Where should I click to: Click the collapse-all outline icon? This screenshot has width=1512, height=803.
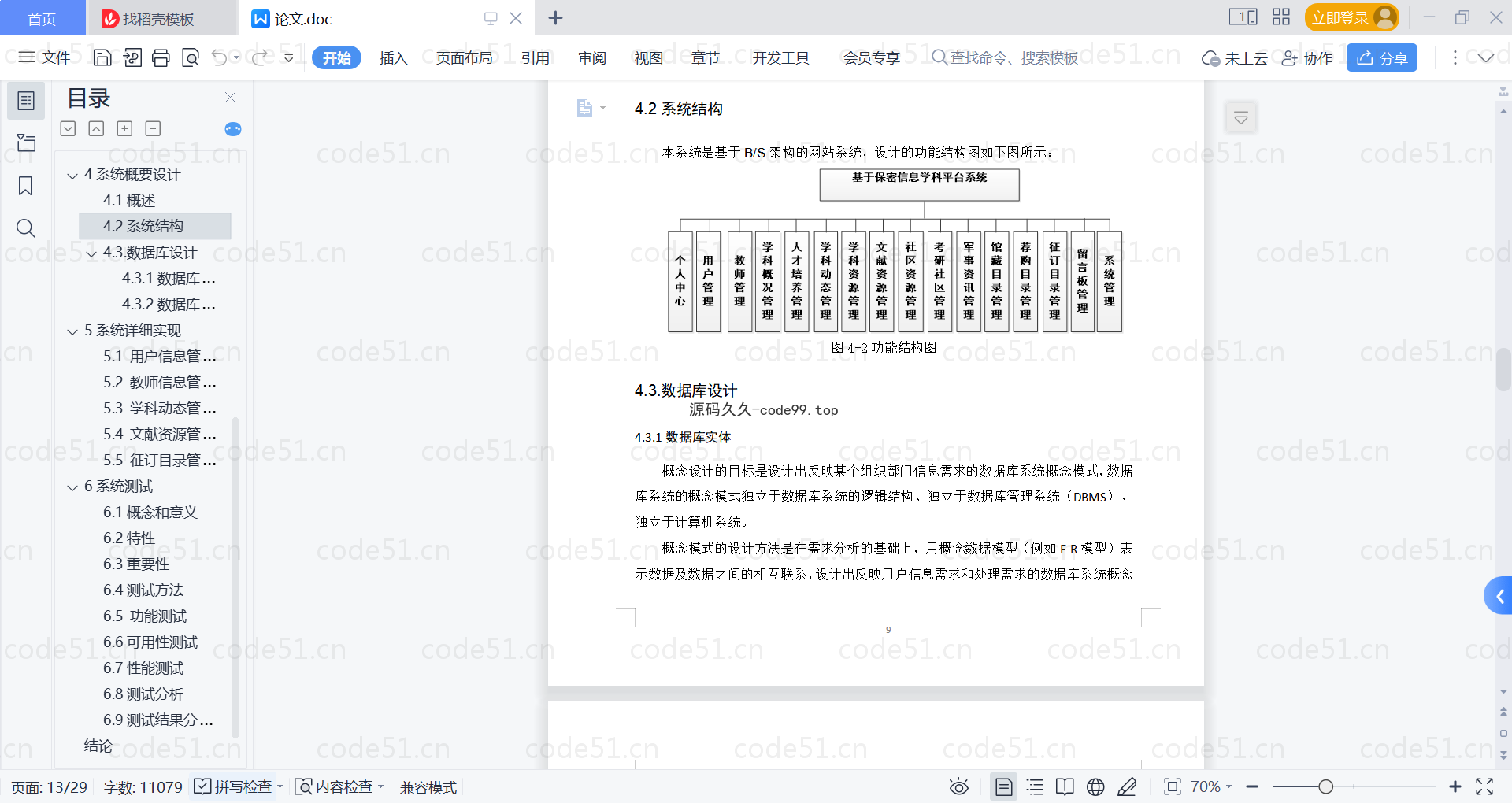pos(96,128)
